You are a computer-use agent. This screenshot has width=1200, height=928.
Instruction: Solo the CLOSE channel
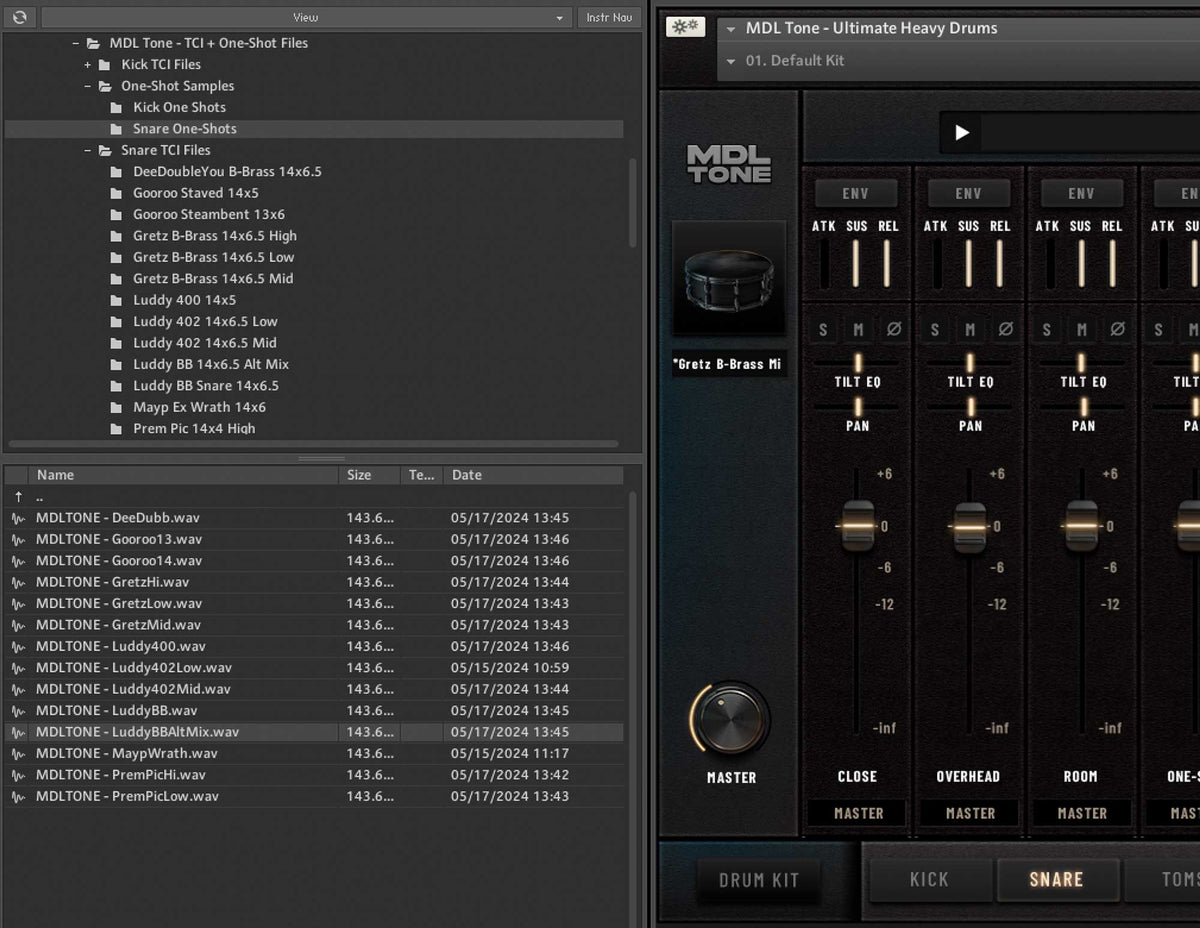(823, 329)
